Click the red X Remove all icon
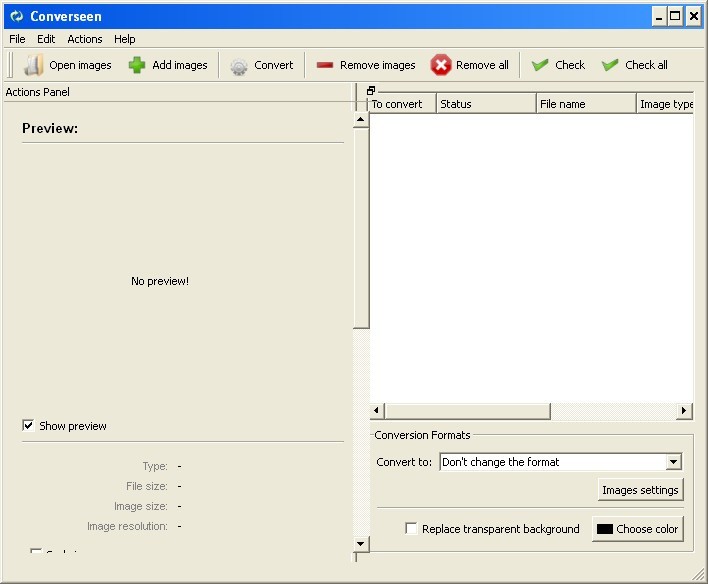Viewport: 708px width, 584px height. (x=440, y=65)
